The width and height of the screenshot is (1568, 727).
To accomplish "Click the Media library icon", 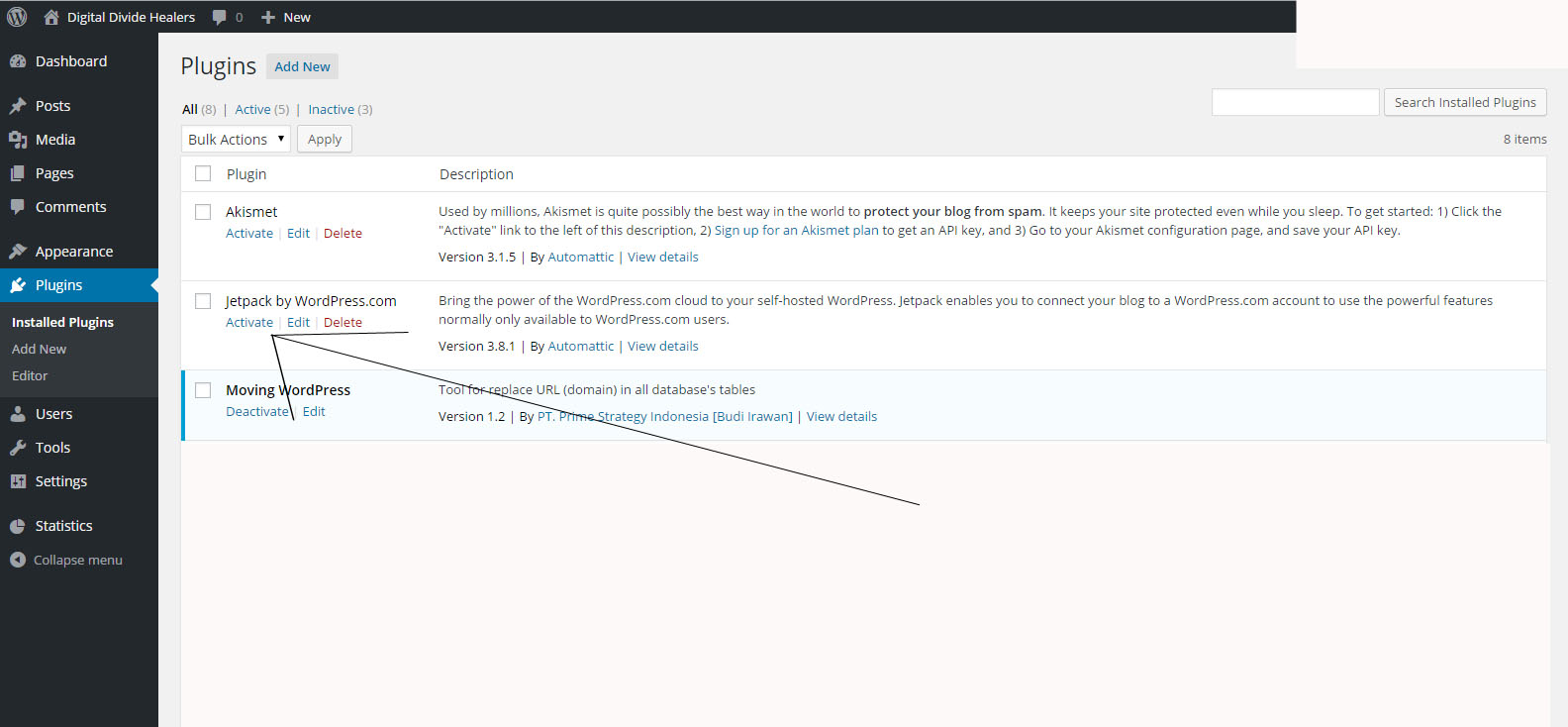I will click(18, 140).
